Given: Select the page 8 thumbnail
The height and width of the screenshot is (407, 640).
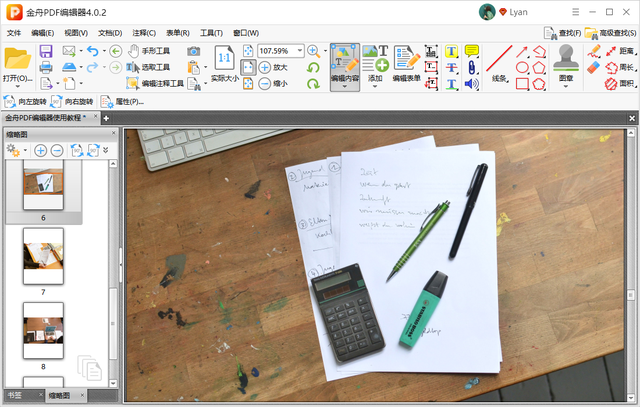Looking at the screenshot, I should 43,331.
